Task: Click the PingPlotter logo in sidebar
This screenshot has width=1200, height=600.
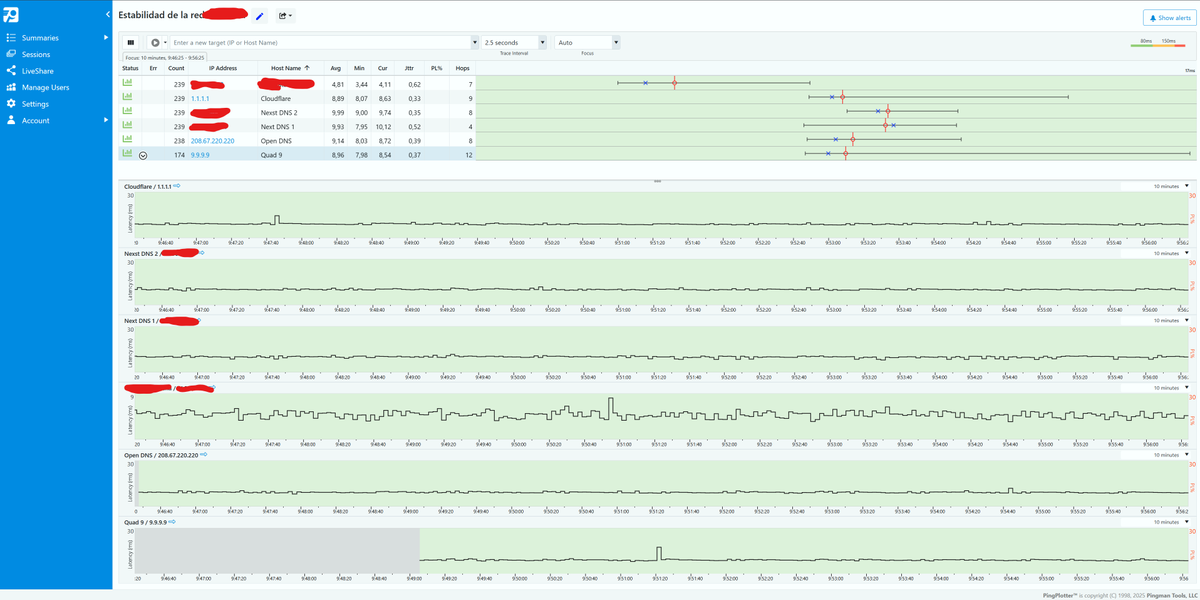Action: 12,14
